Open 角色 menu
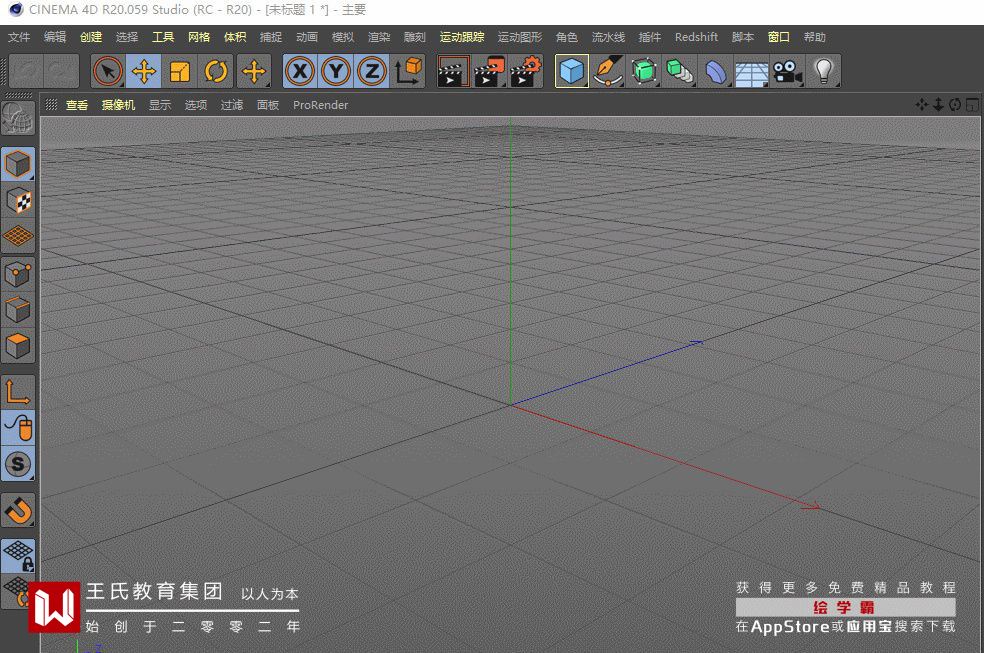Screen dimensions: 984x653 567,37
